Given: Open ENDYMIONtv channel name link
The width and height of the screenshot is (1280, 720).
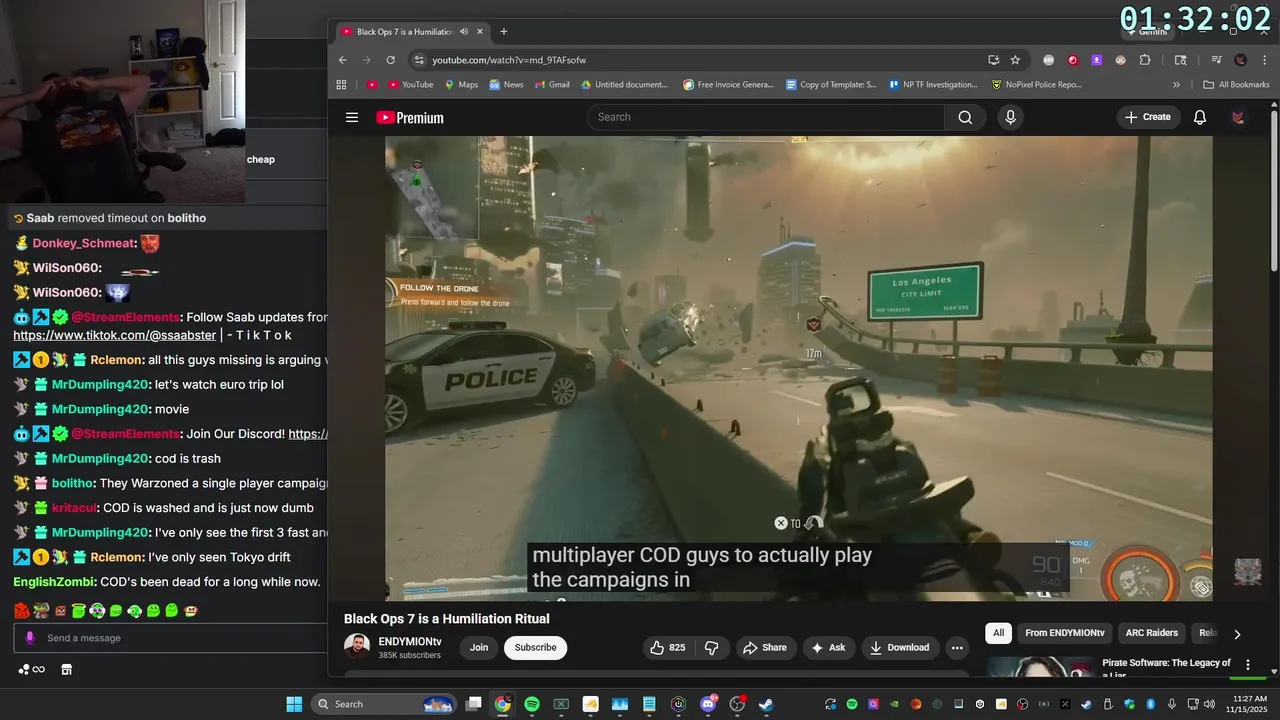Looking at the screenshot, I should (409, 642).
